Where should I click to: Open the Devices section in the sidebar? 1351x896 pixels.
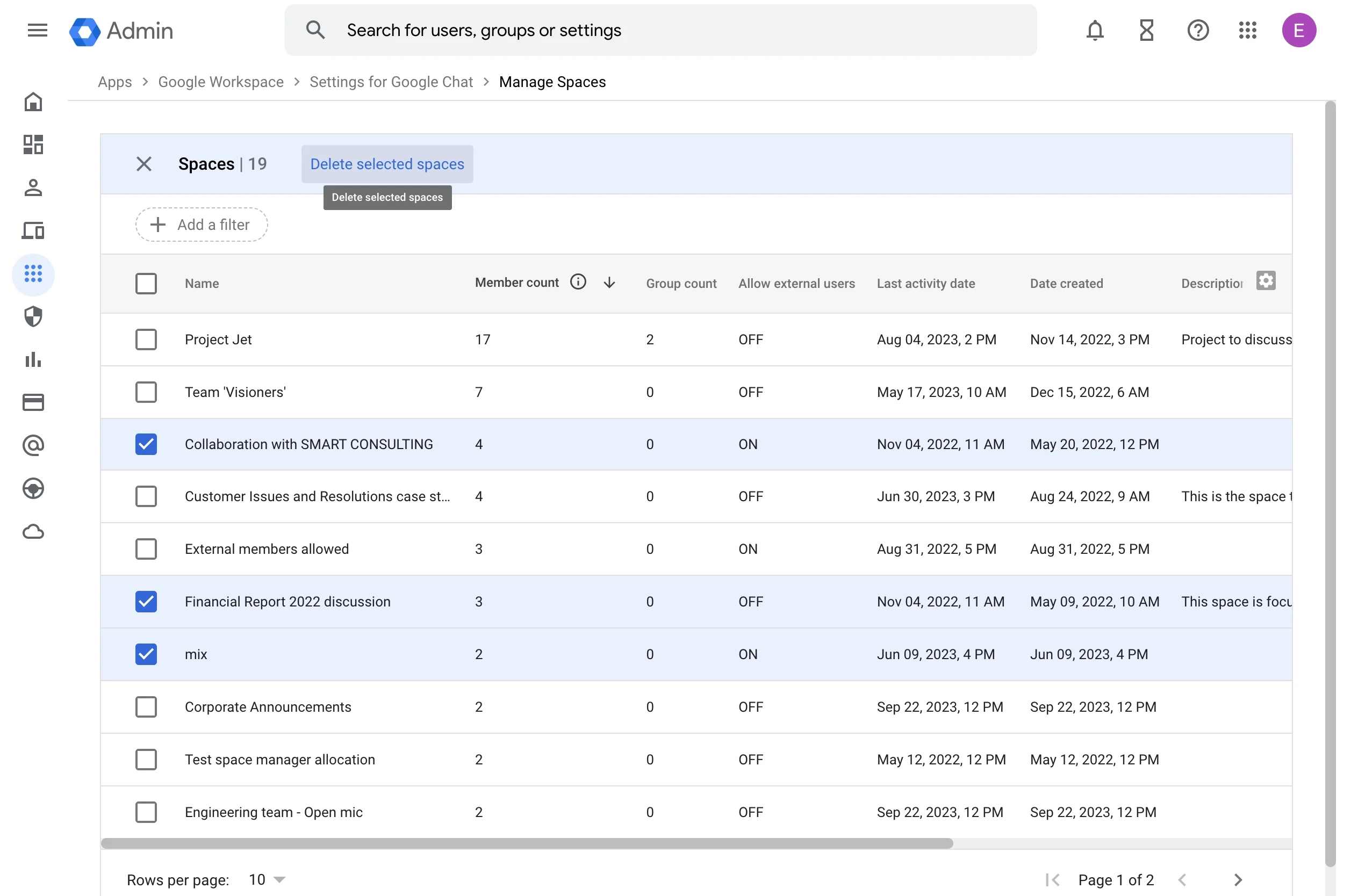(33, 231)
